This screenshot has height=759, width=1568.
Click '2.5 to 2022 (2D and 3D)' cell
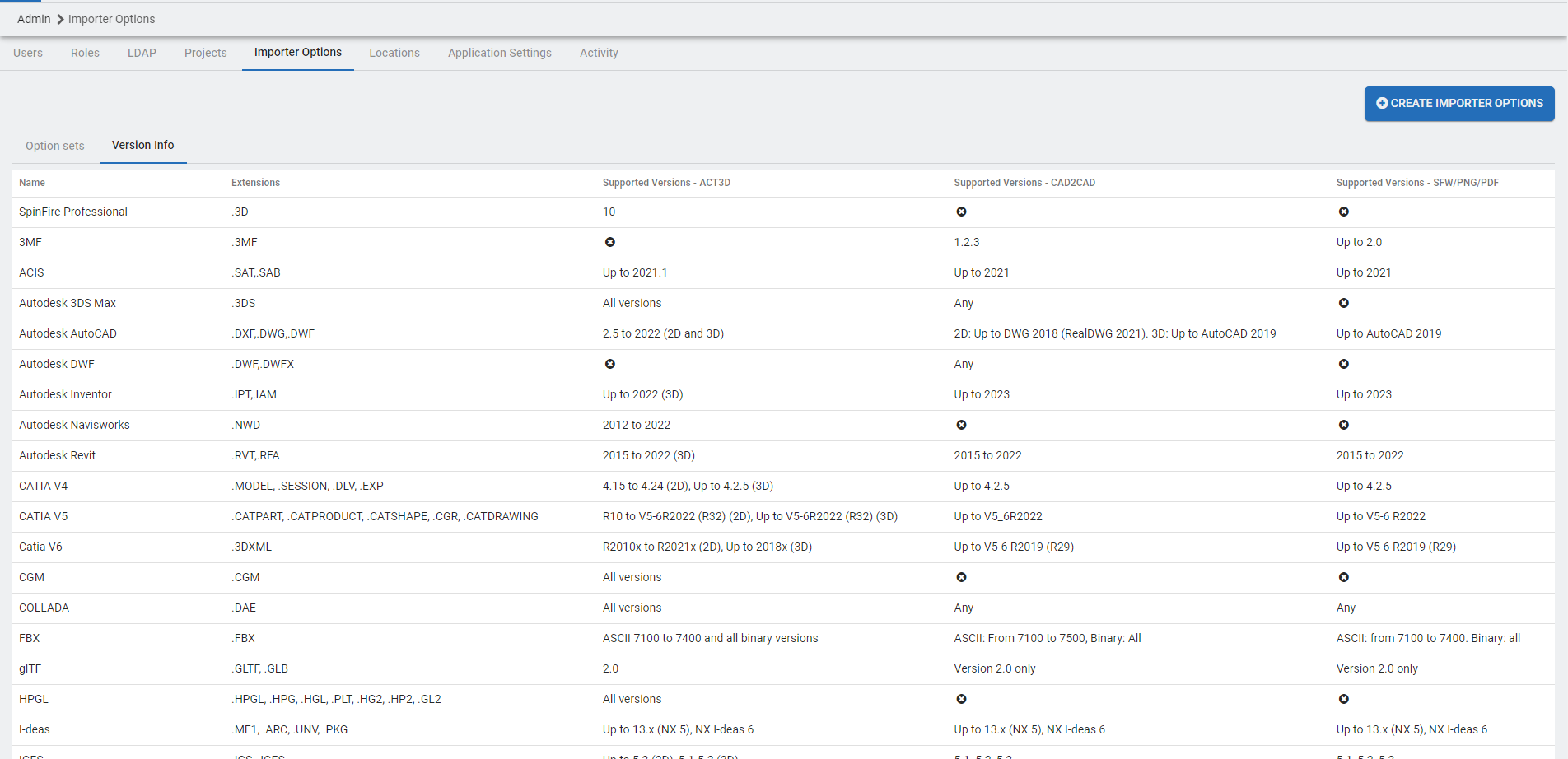pyautogui.click(x=663, y=333)
